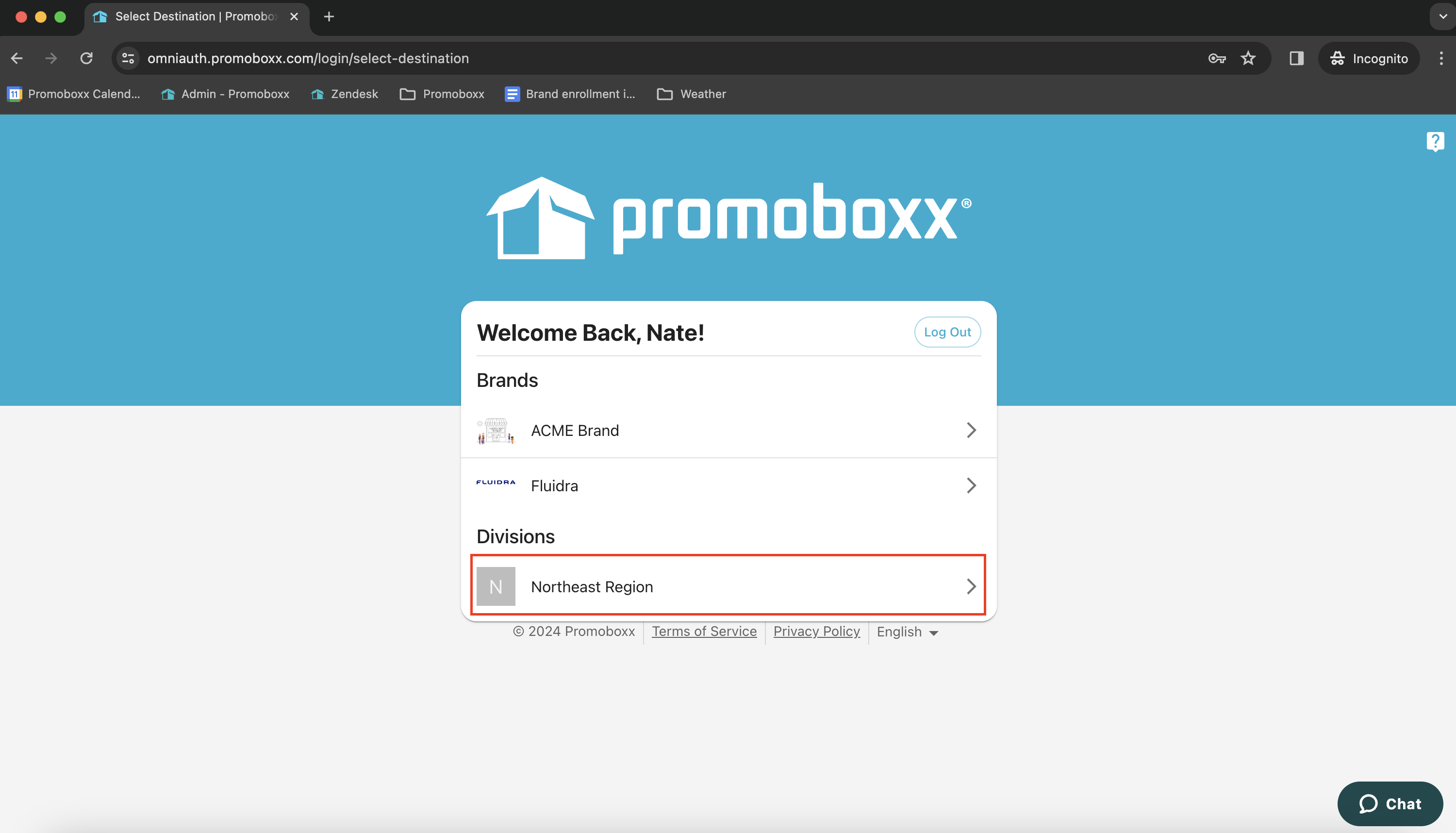Open Terms of Service link
1456x833 pixels.
coord(704,632)
